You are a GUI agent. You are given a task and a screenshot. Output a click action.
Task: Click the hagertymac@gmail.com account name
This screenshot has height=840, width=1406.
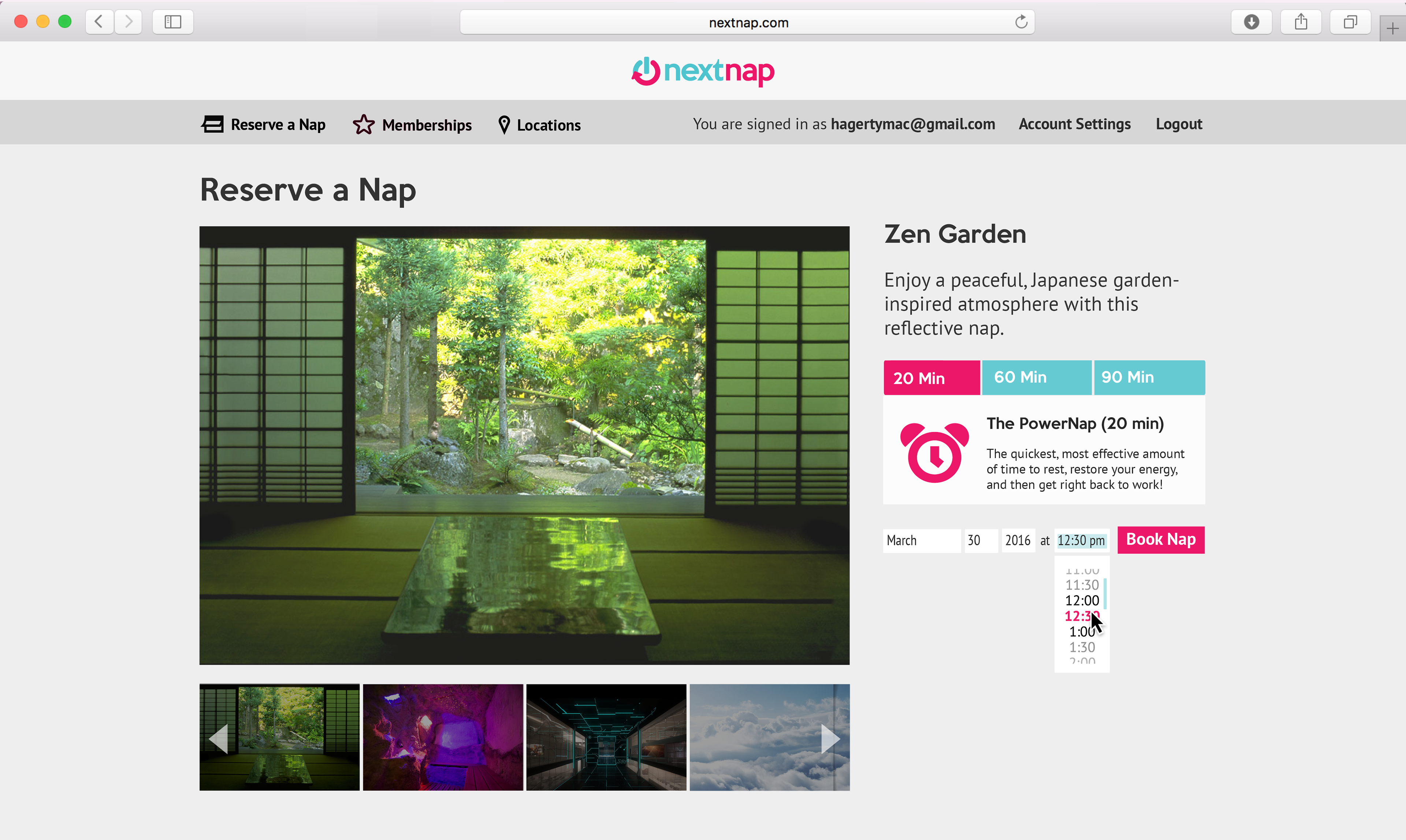pos(913,124)
